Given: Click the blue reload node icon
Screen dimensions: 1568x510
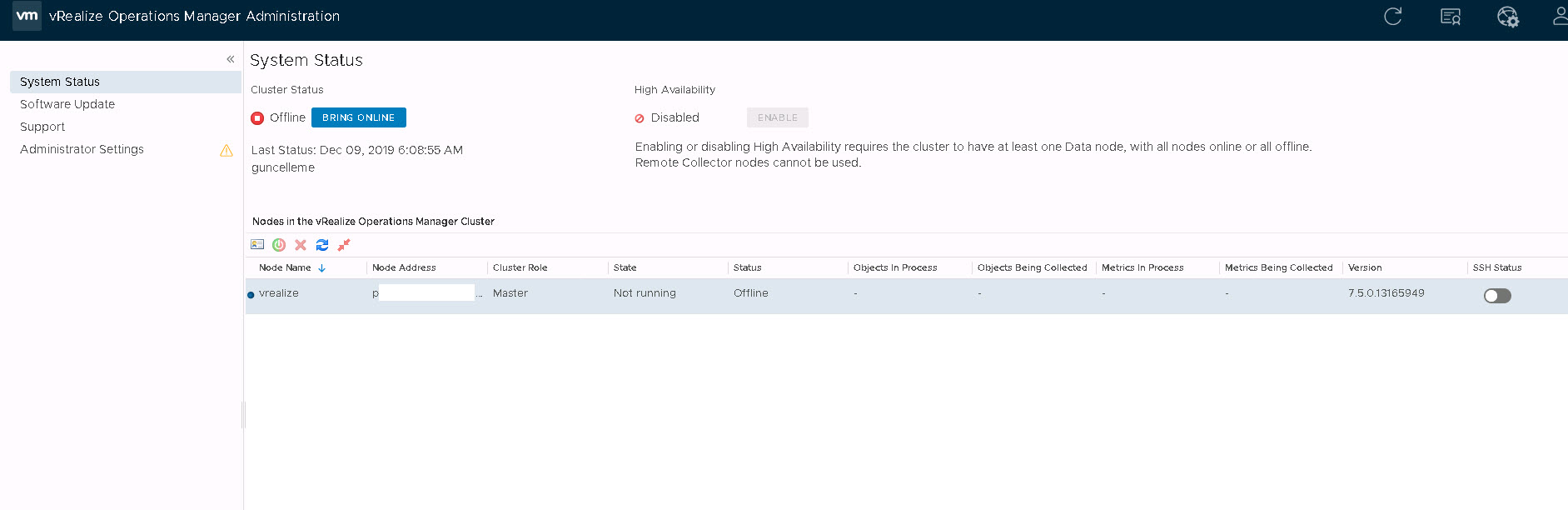Looking at the screenshot, I should 322,245.
